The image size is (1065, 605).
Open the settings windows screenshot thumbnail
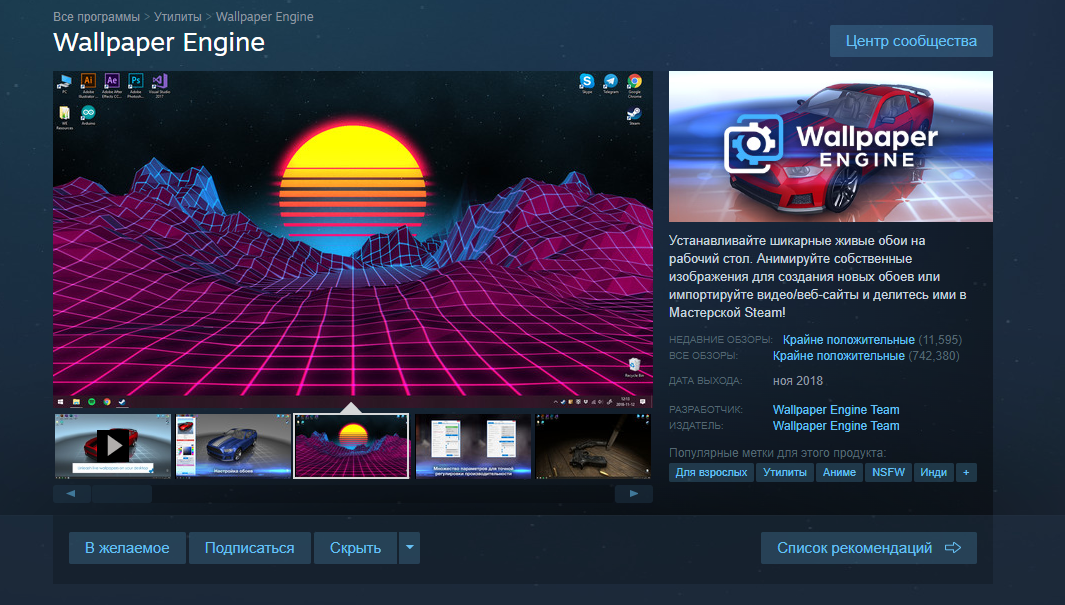(x=473, y=446)
